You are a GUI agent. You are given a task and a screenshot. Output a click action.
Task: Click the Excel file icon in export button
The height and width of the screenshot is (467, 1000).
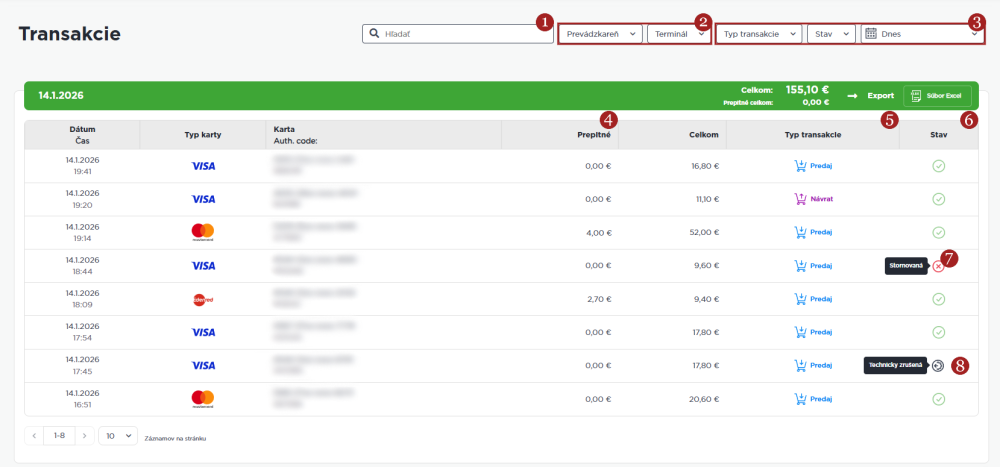tap(916, 96)
